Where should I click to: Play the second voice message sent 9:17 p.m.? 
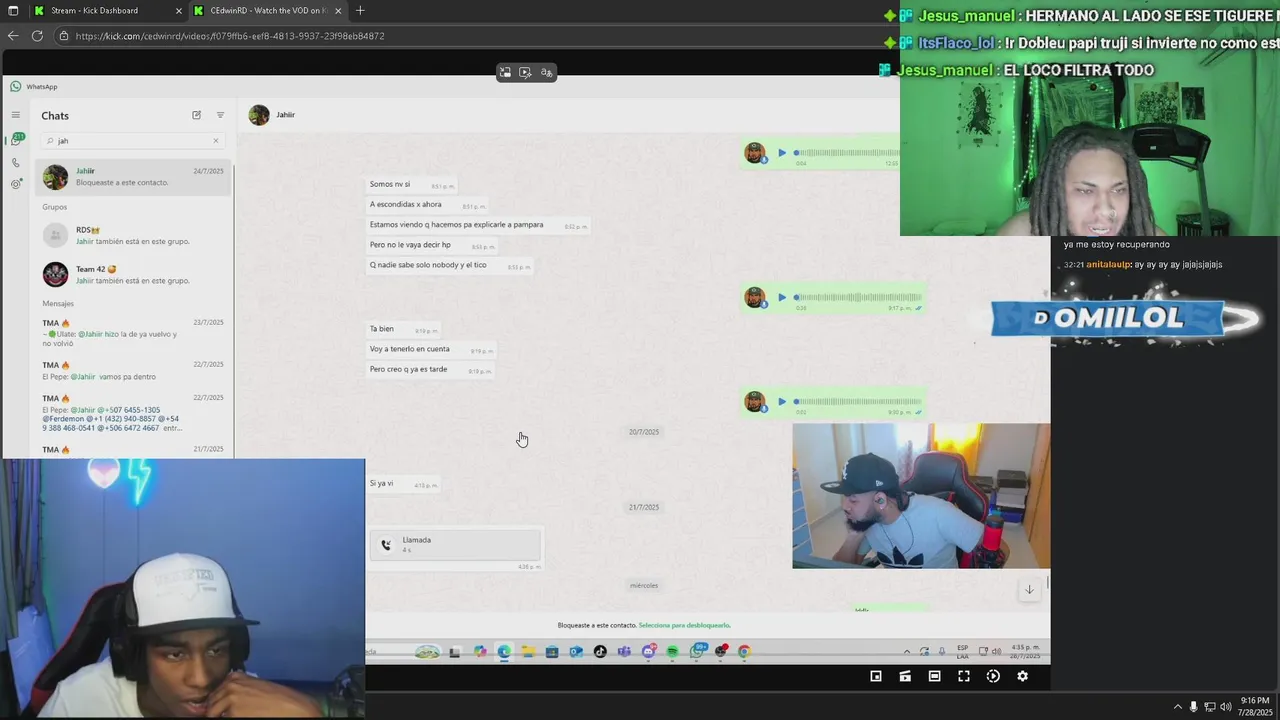pyautogui.click(x=782, y=297)
